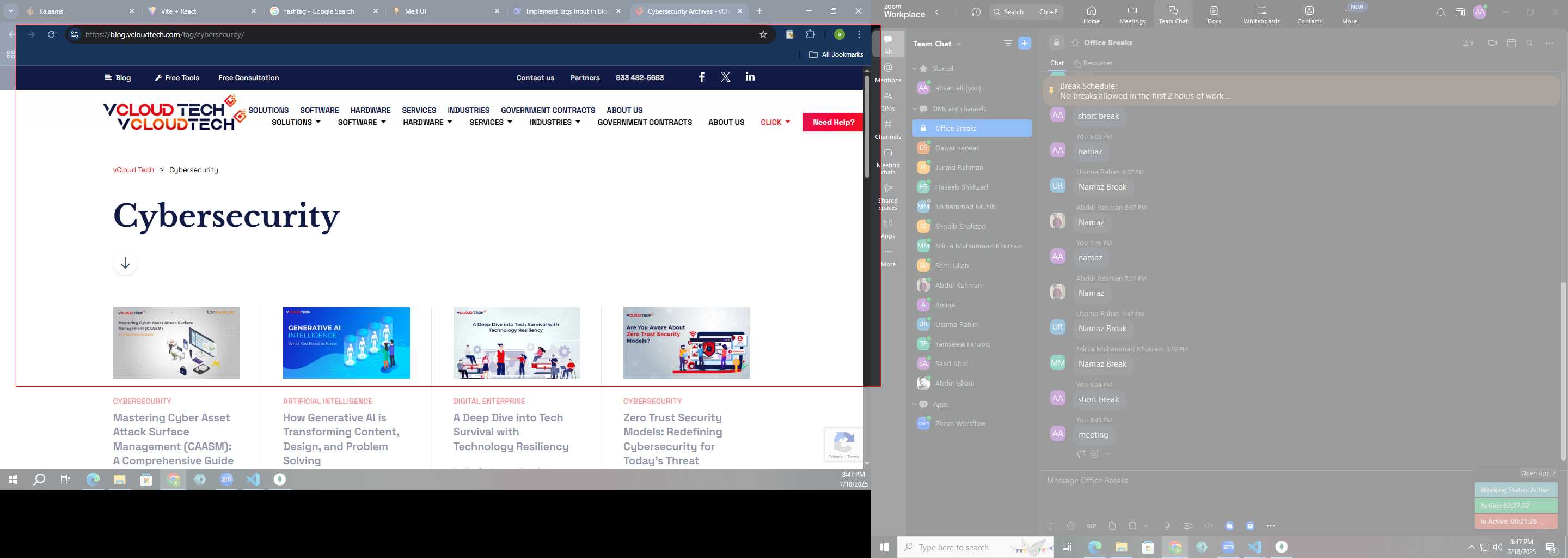Open Zoom Home tab icon

click(1092, 15)
